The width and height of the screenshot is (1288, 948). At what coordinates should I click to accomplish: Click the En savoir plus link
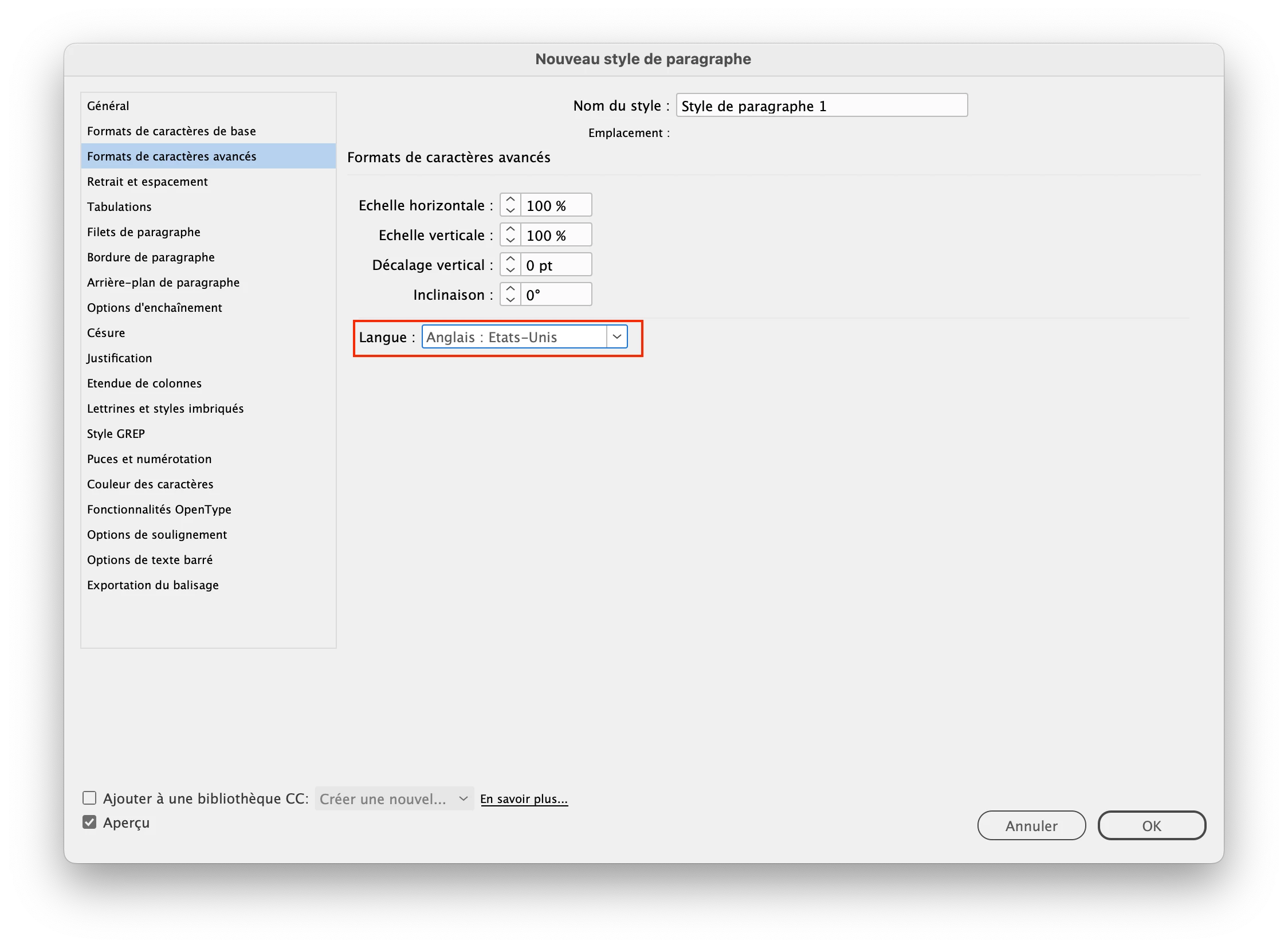click(x=524, y=799)
